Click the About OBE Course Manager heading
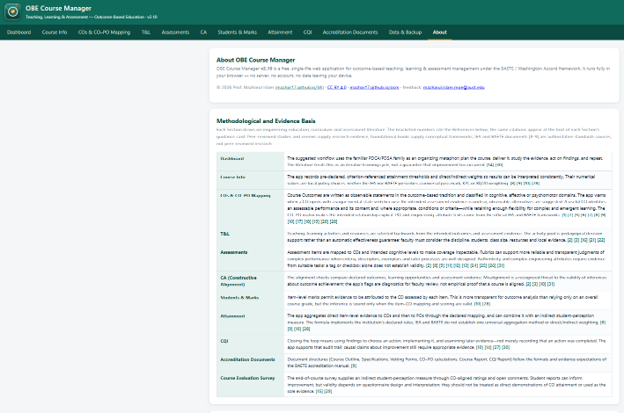Viewport: 624px width, 413px height. [255, 60]
